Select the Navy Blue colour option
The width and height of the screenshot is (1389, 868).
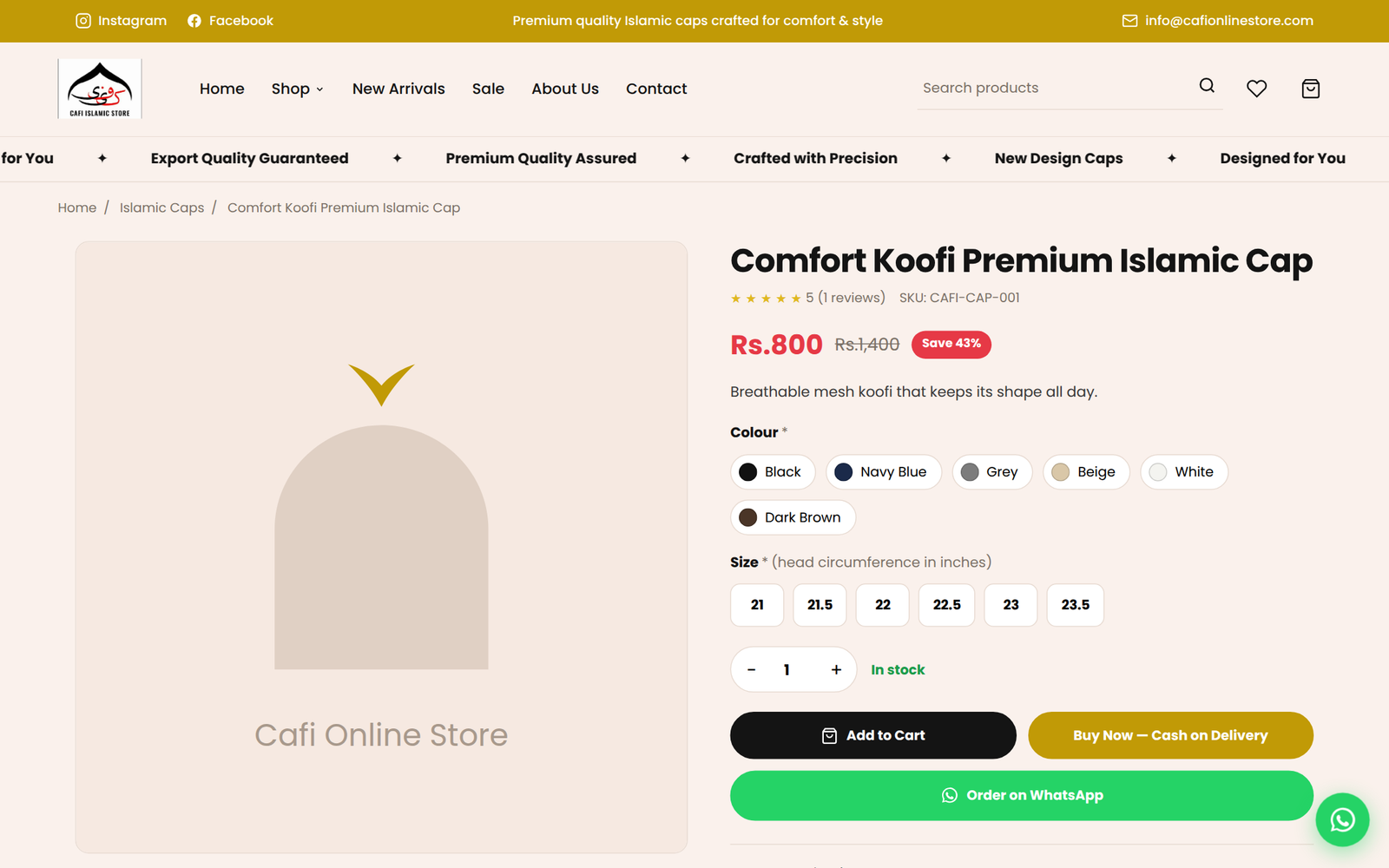[x=883, y=472]
